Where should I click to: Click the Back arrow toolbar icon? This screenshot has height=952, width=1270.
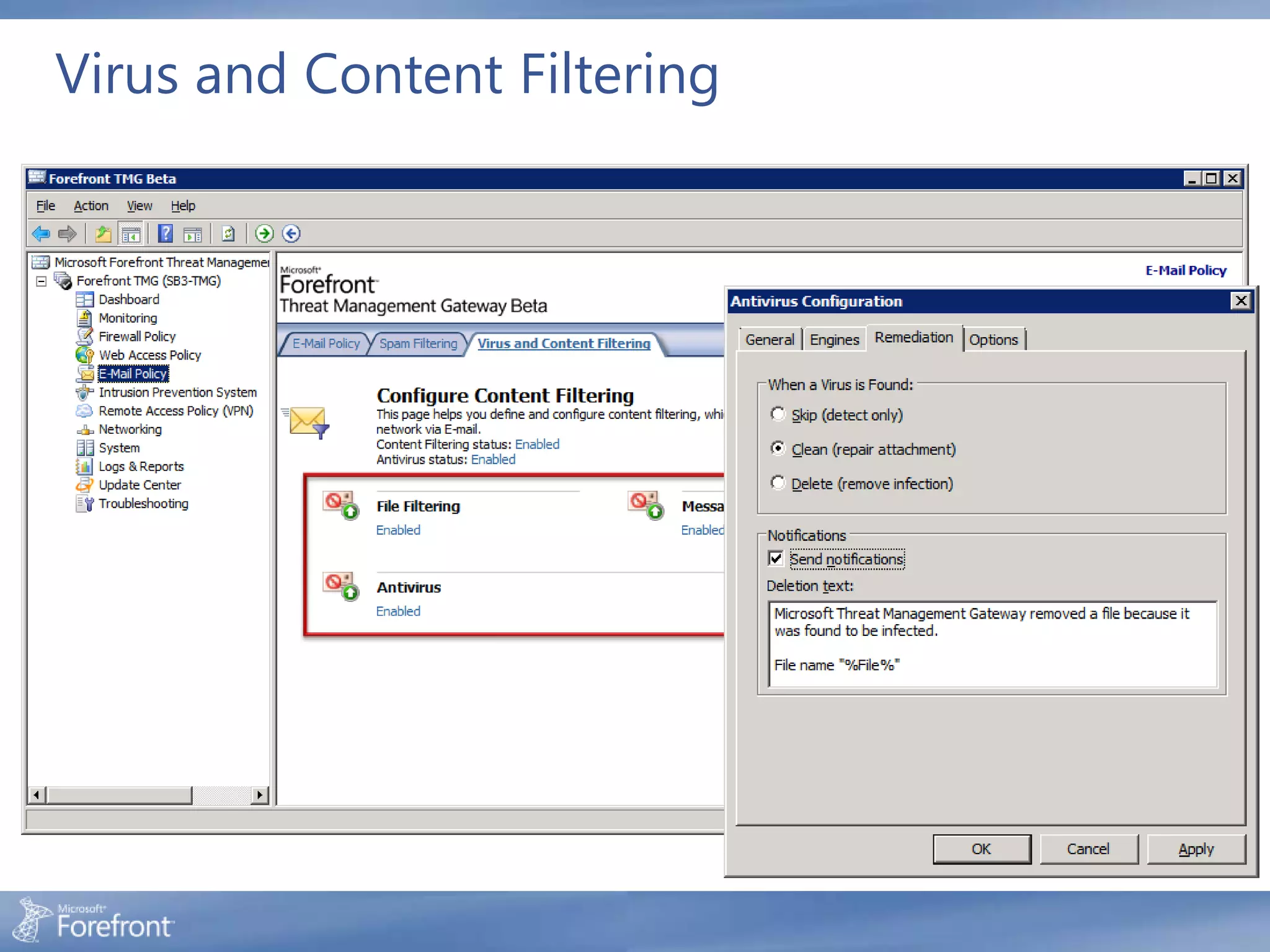point(41,234)
